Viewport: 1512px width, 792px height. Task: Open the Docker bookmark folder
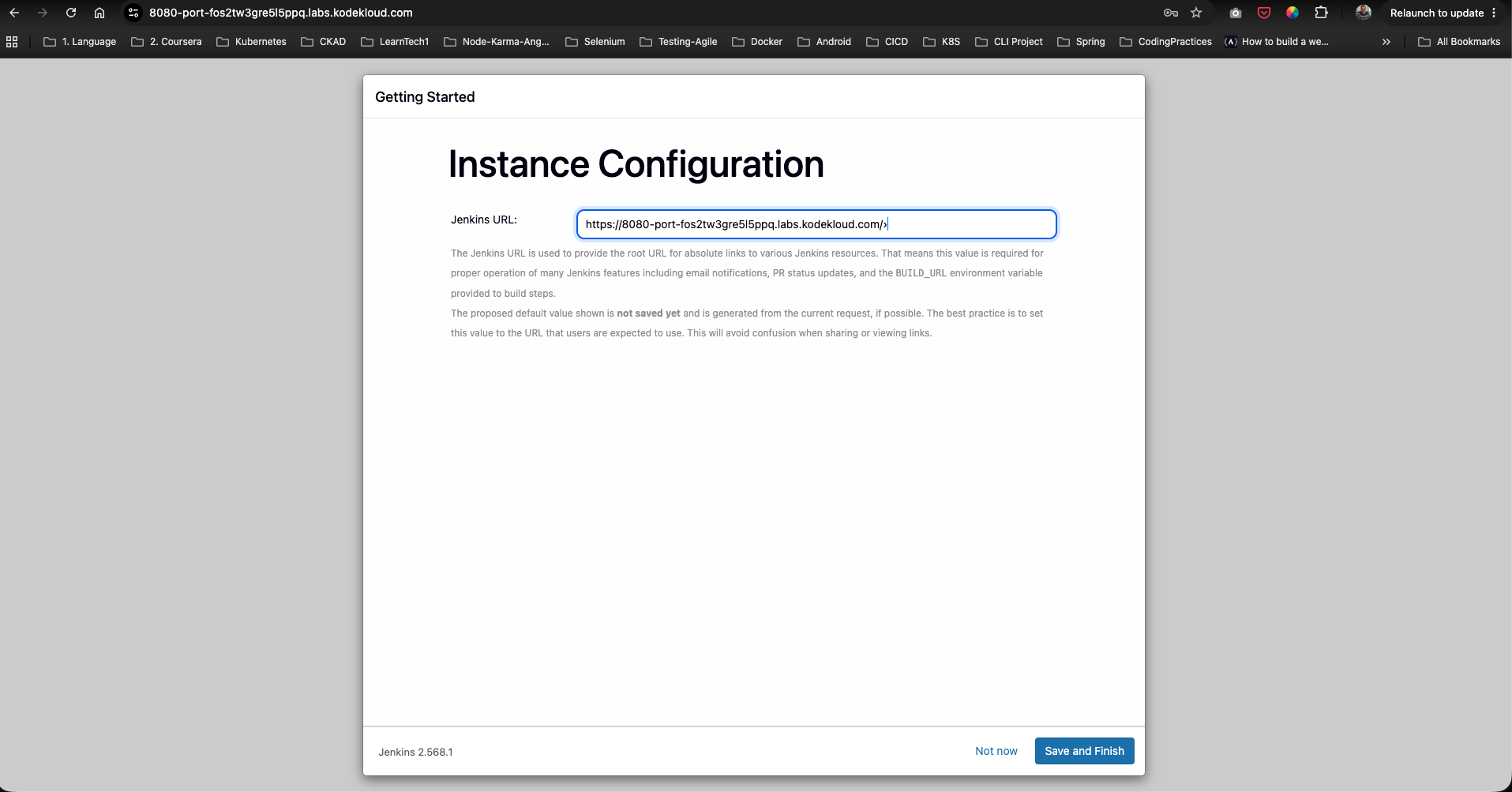coord(757,42)
